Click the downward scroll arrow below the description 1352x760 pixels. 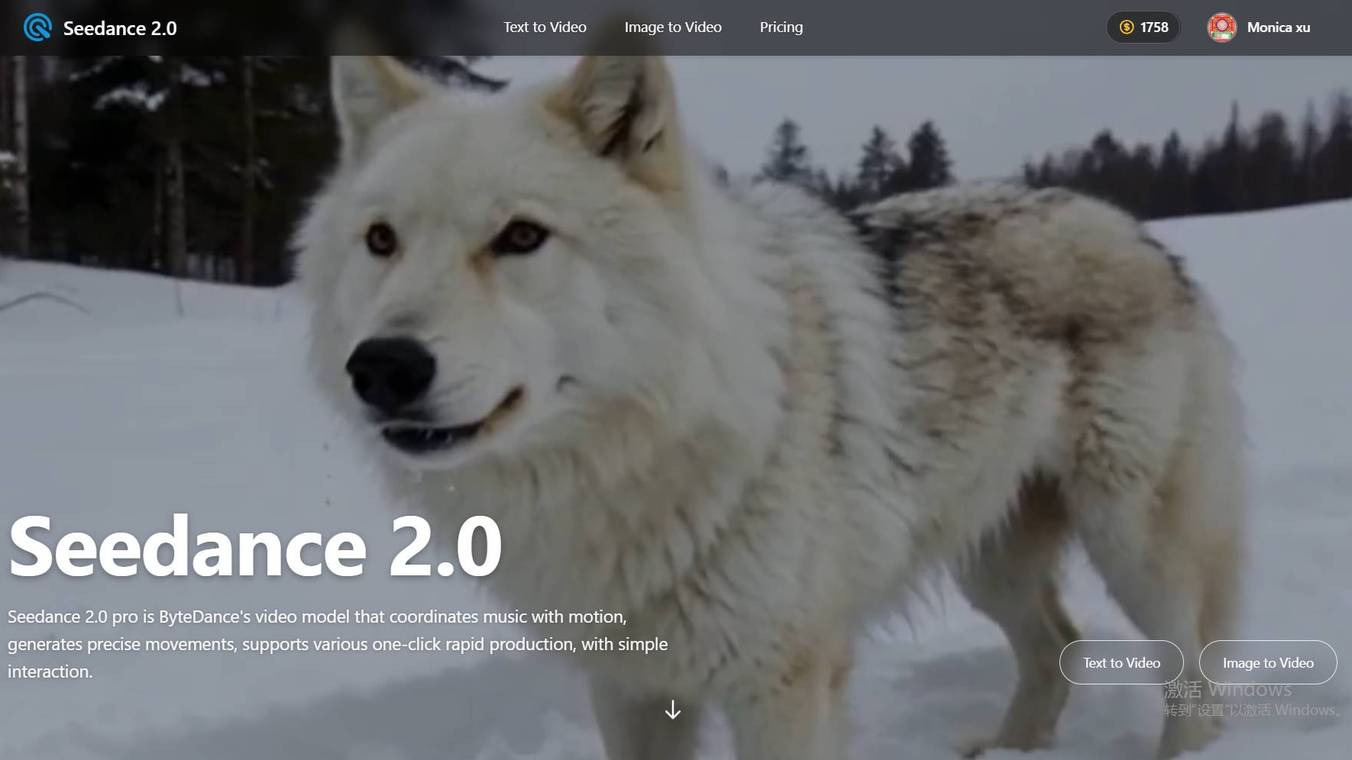(672, 709)
